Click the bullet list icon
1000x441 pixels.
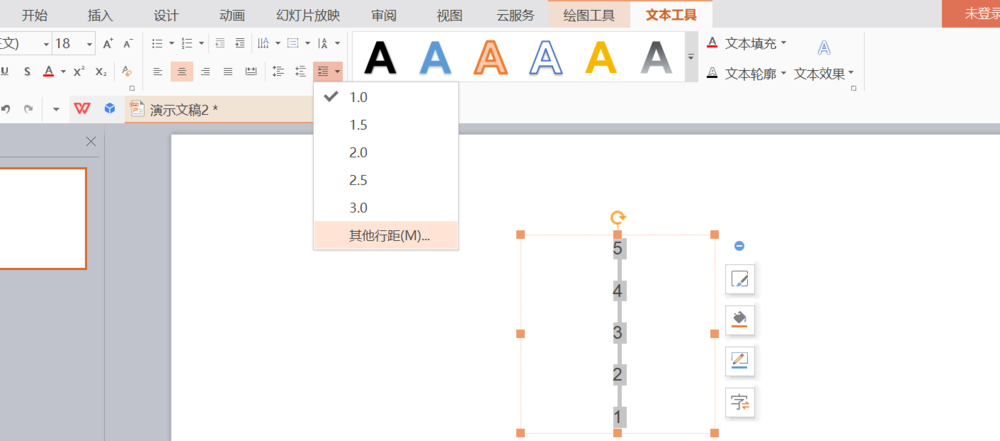157,43
